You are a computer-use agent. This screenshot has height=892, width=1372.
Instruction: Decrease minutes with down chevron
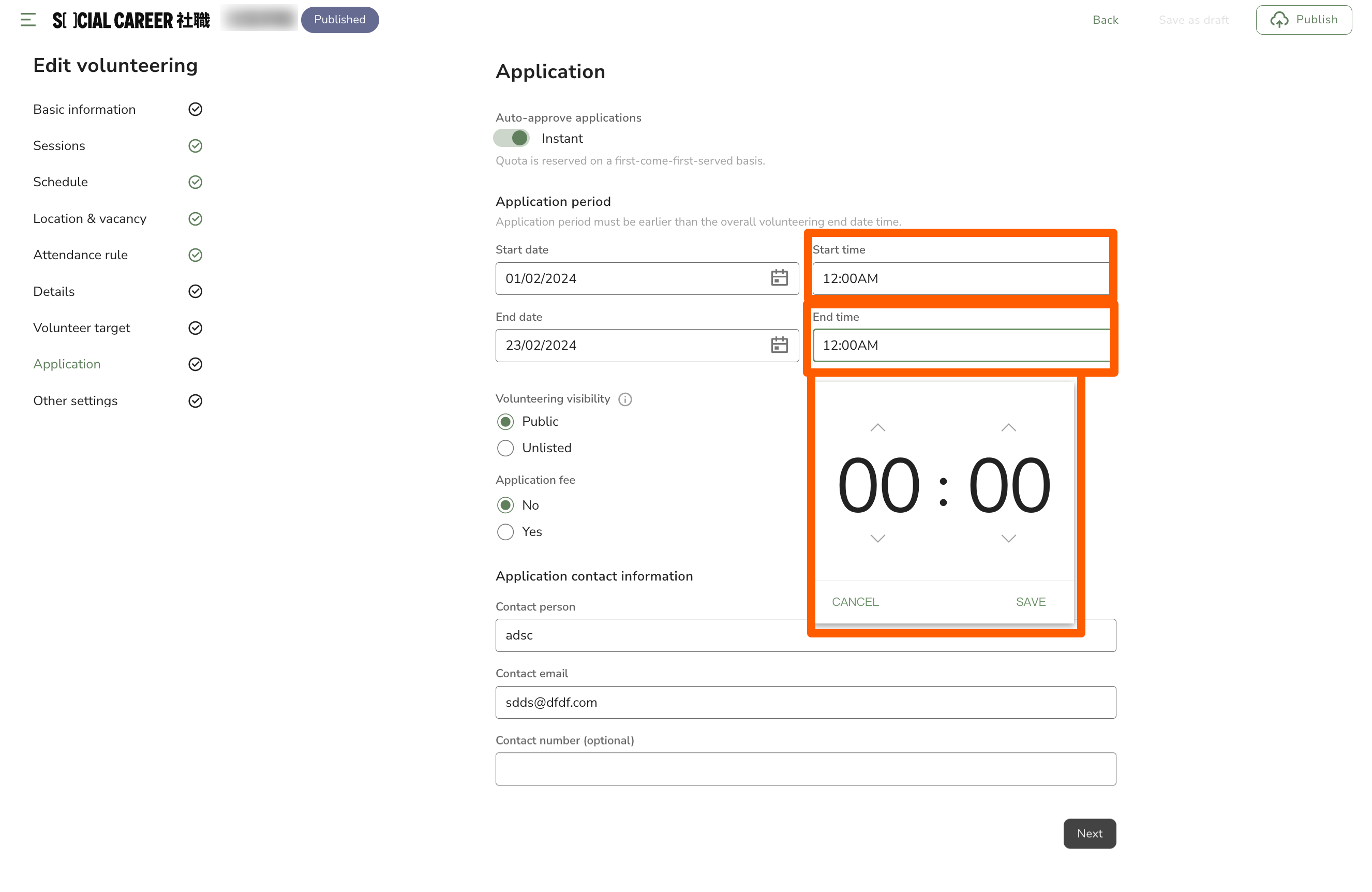click(1008, 539)
